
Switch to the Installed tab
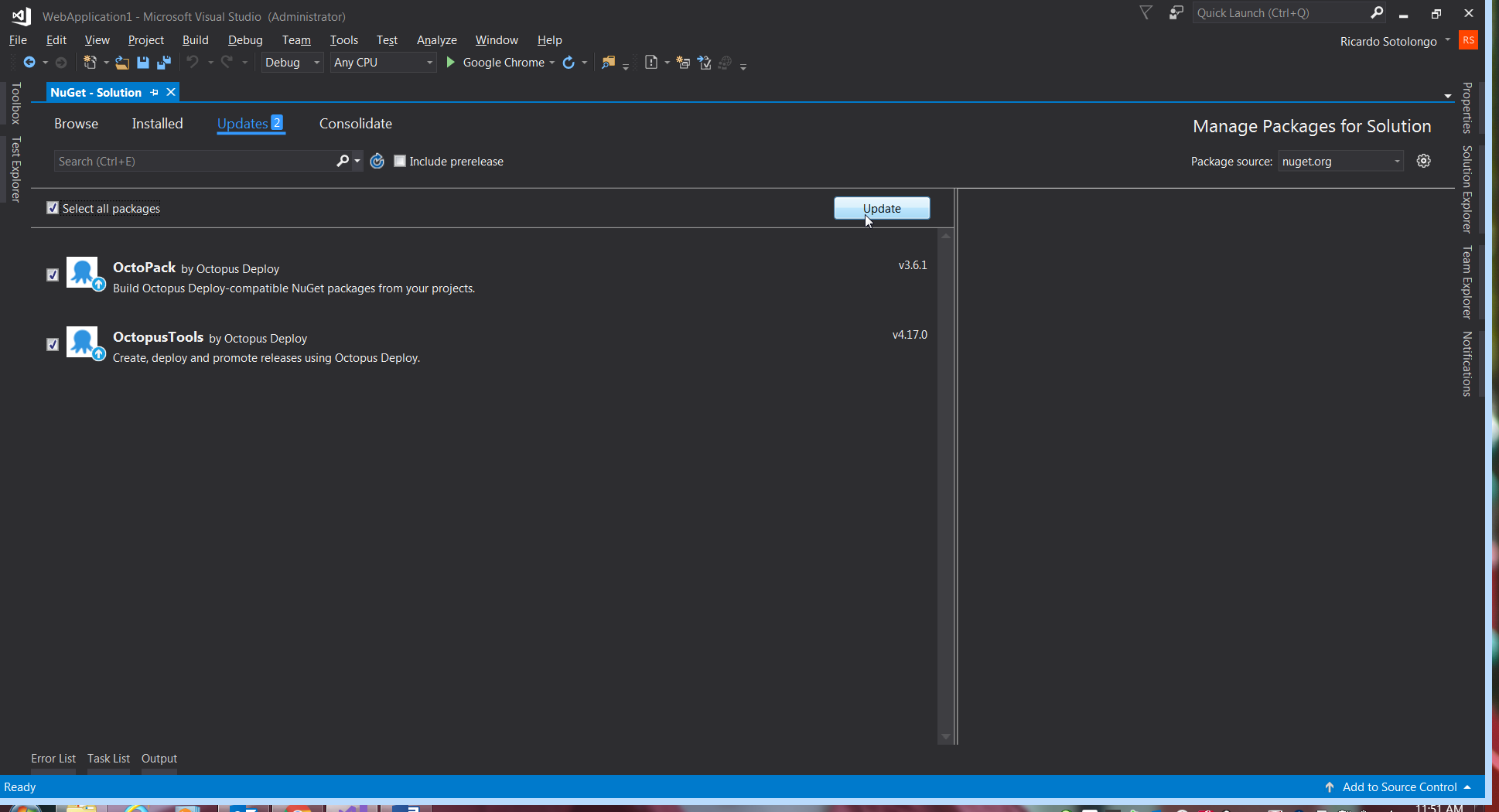157,124
